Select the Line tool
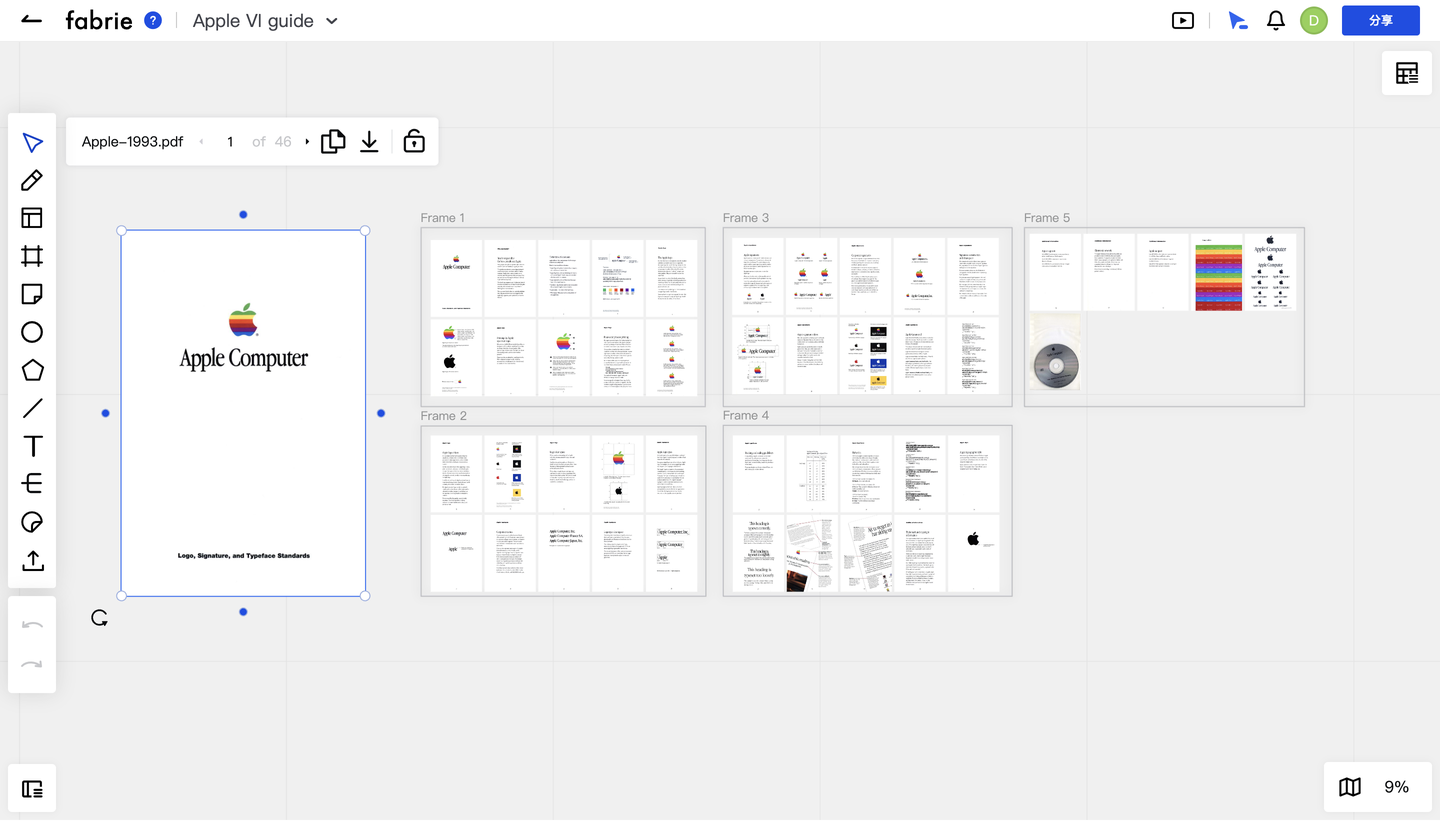Image resolution: width=1440 pixels, height=821 pixels. tap(32, 408)
